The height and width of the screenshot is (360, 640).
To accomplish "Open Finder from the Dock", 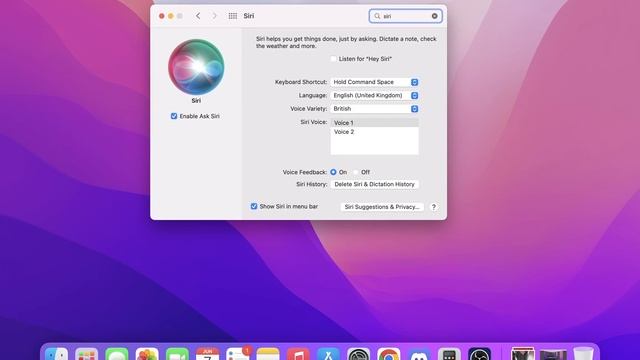I will (56, 354).
